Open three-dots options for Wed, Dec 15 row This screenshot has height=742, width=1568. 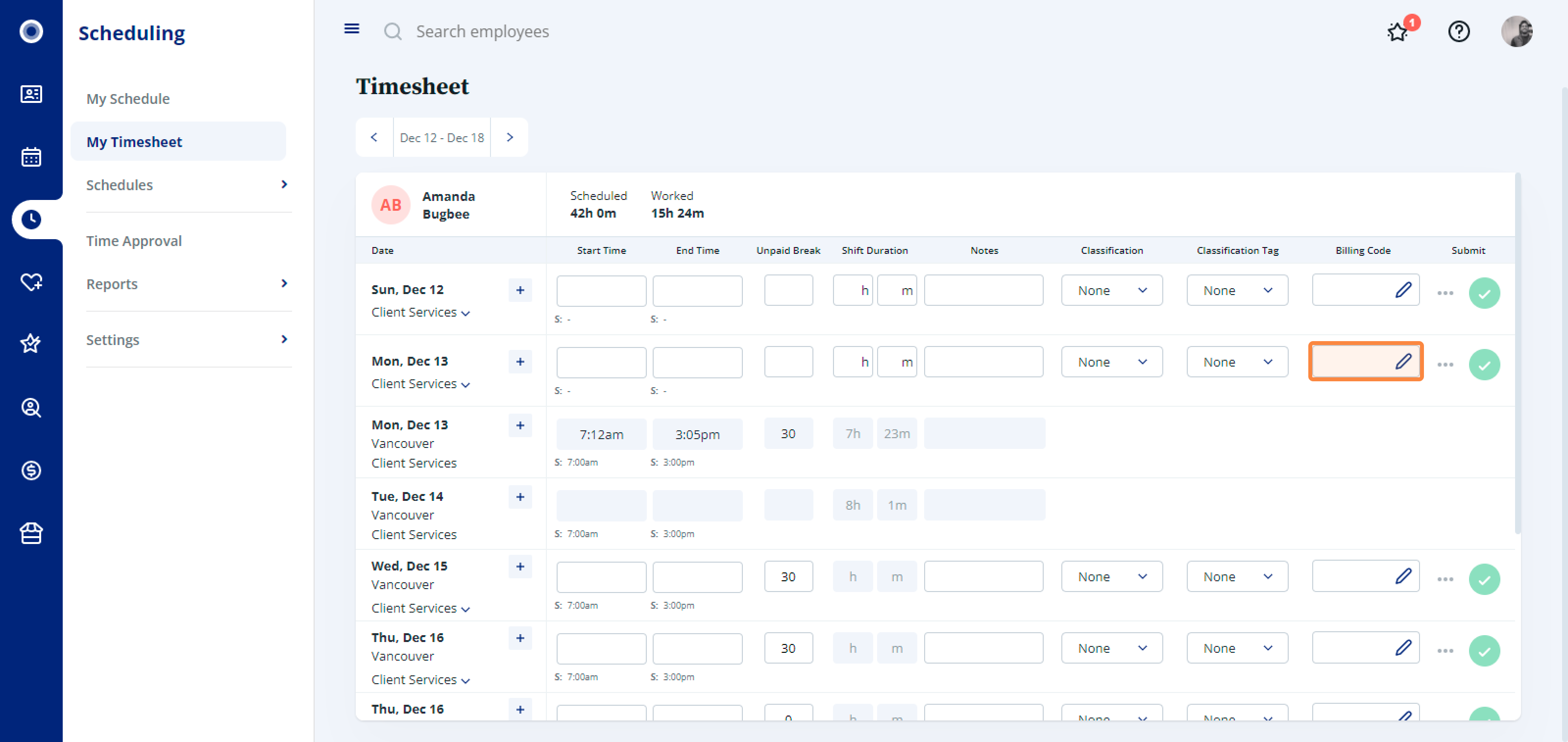[x=1445, y=579]
